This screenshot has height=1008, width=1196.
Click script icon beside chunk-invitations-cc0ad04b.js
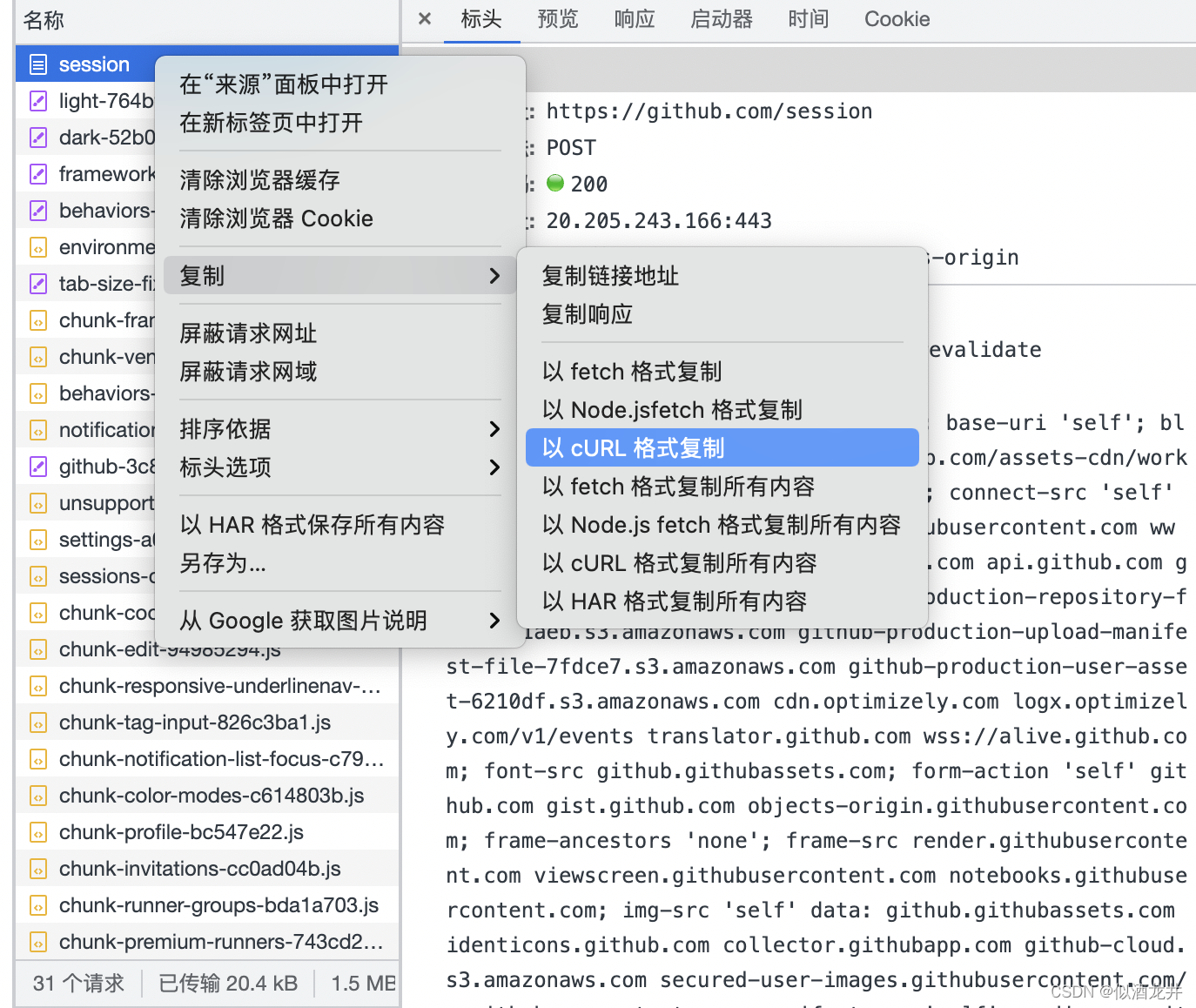tap(38, 869)
